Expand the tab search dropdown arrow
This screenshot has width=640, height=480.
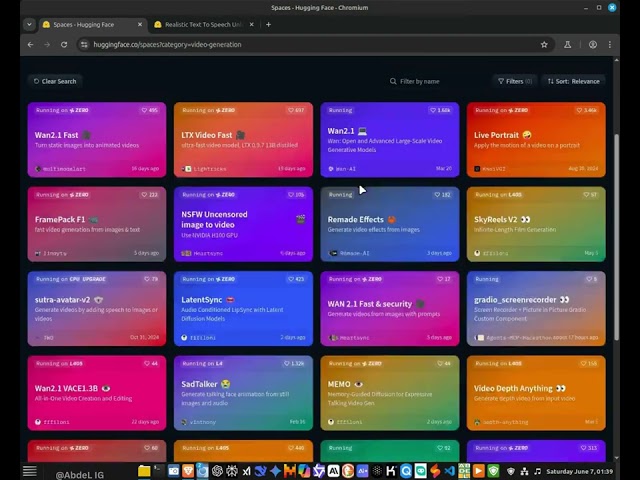[29, 24]
